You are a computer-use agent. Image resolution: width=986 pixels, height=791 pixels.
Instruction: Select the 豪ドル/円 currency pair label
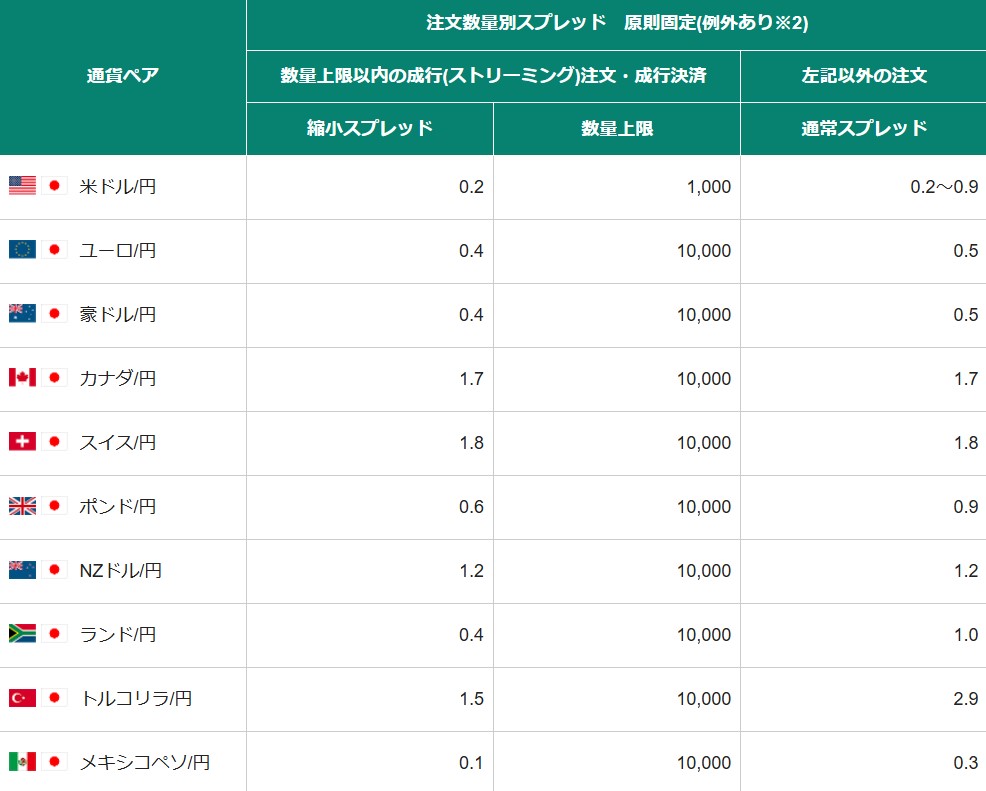(118, 314)
